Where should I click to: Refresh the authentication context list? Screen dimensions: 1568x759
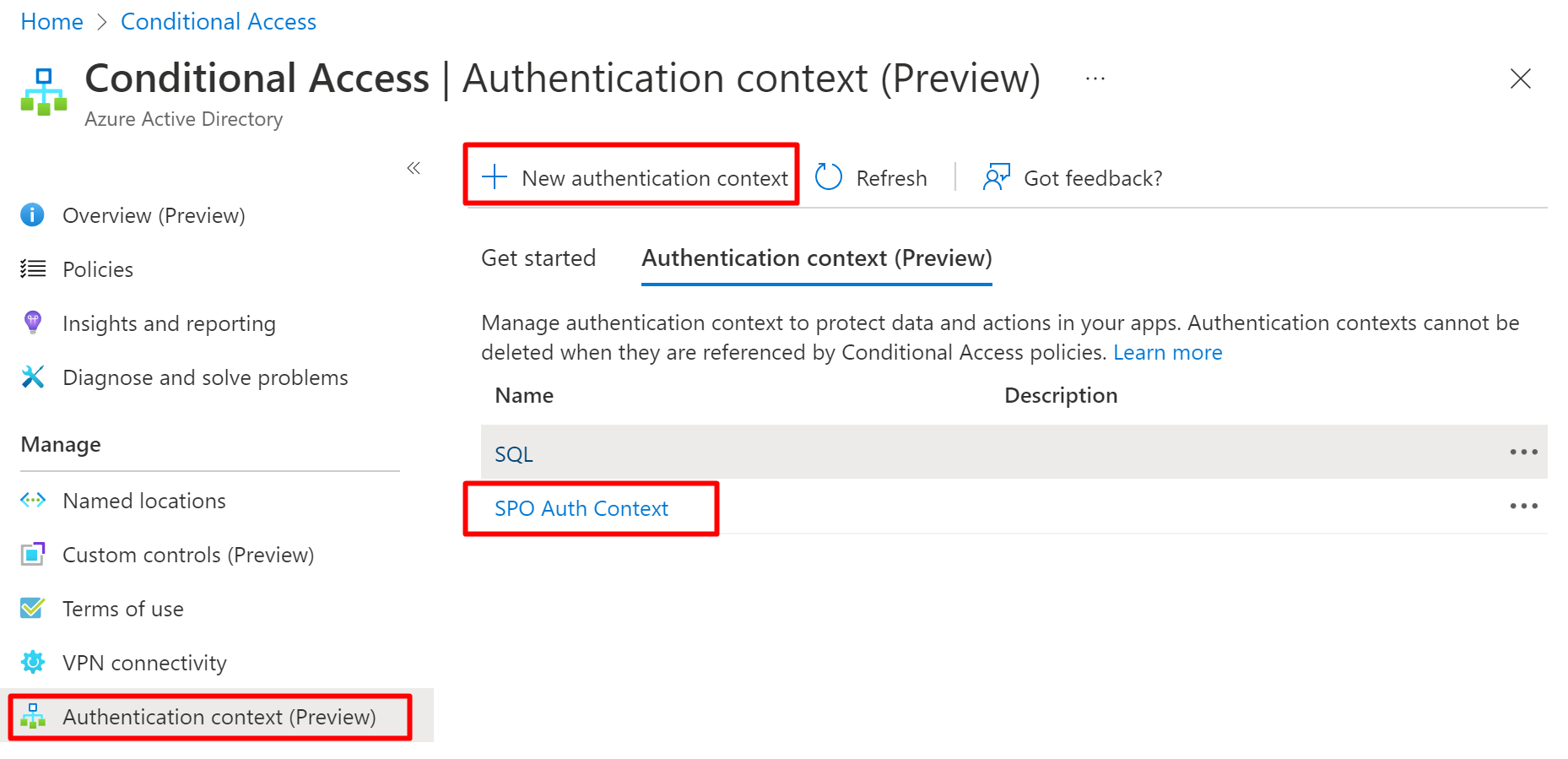coord(871,178)
